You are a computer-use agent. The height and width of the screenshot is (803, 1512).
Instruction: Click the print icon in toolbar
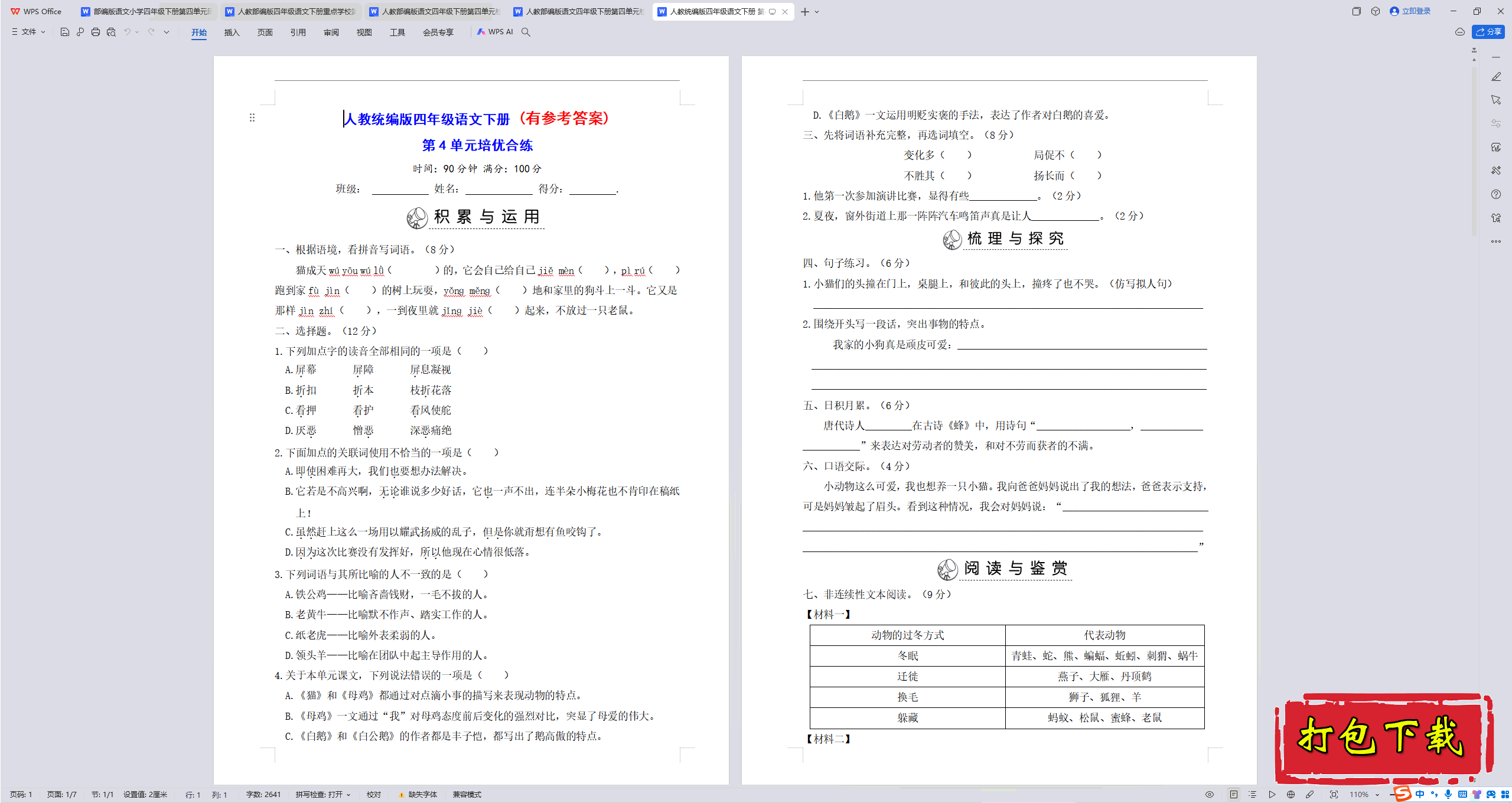pyautogui.click(x=96, y=32)
